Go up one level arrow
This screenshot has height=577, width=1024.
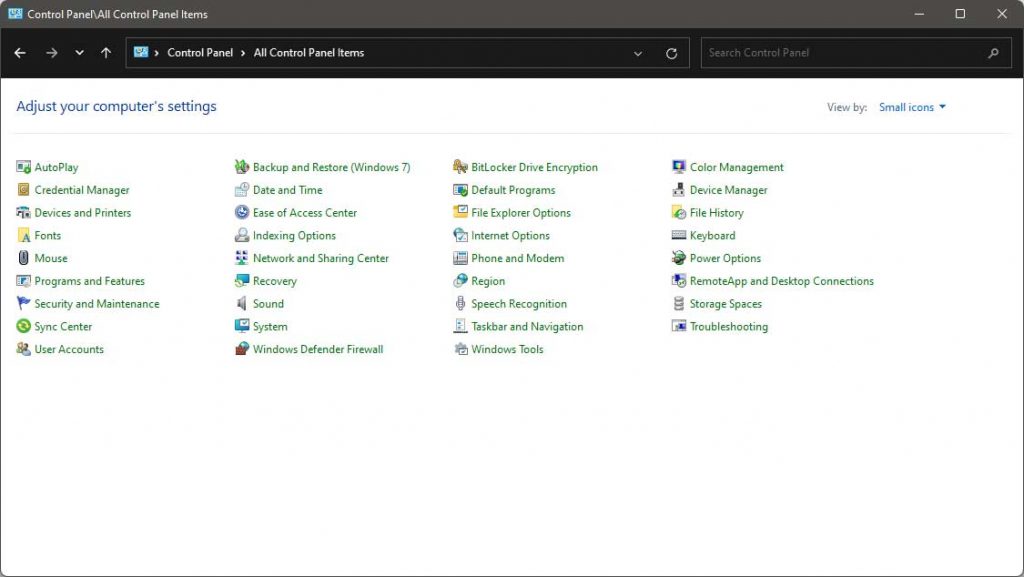(x=106, y=53)
